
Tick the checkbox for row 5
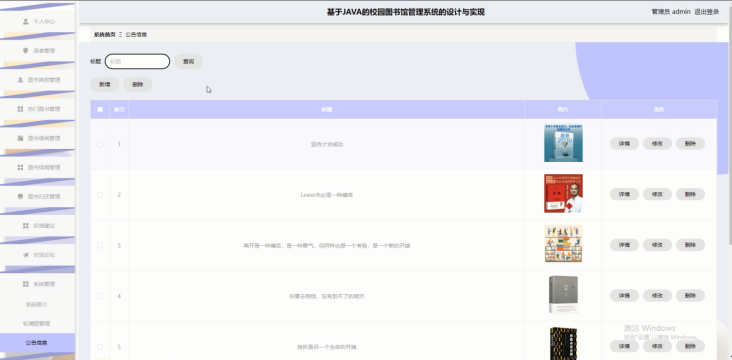pyautogui.click(x=100, y=347)
